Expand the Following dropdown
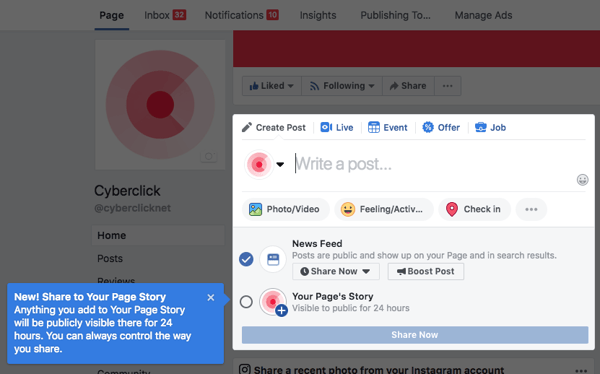The height and width of the screenshot is (374, 600). click(x=342, y=86)
